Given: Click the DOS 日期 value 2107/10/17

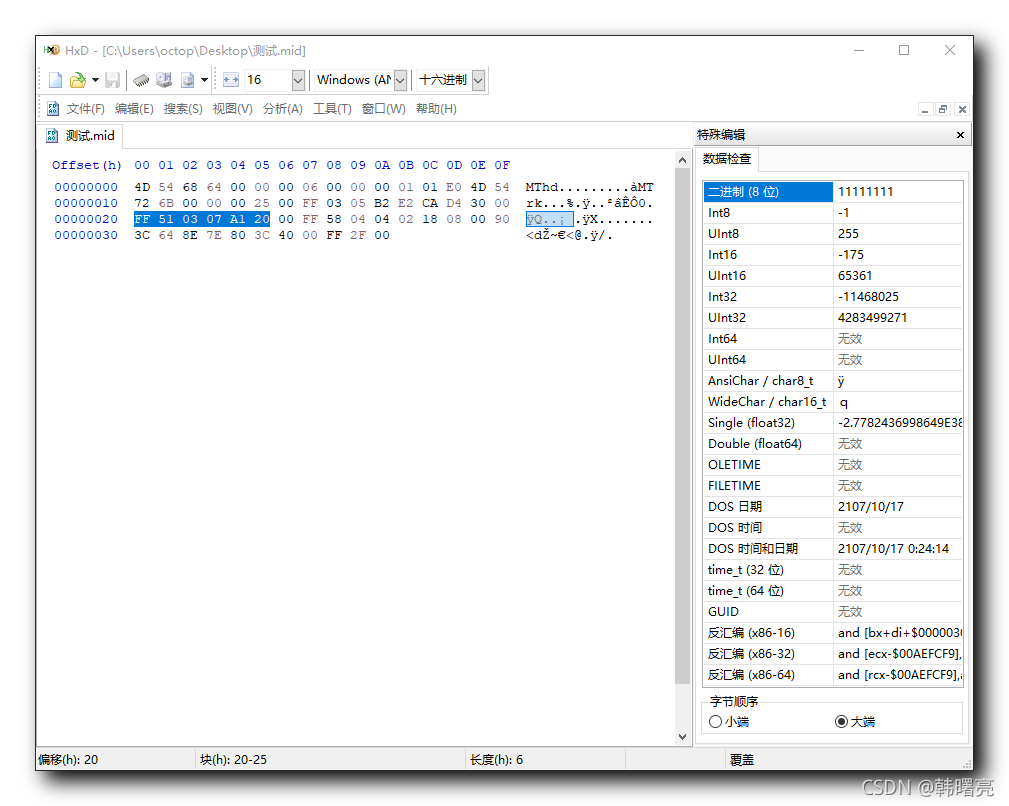Looking at the screenshot, I should pyautogui.click(x=871, y=507).
